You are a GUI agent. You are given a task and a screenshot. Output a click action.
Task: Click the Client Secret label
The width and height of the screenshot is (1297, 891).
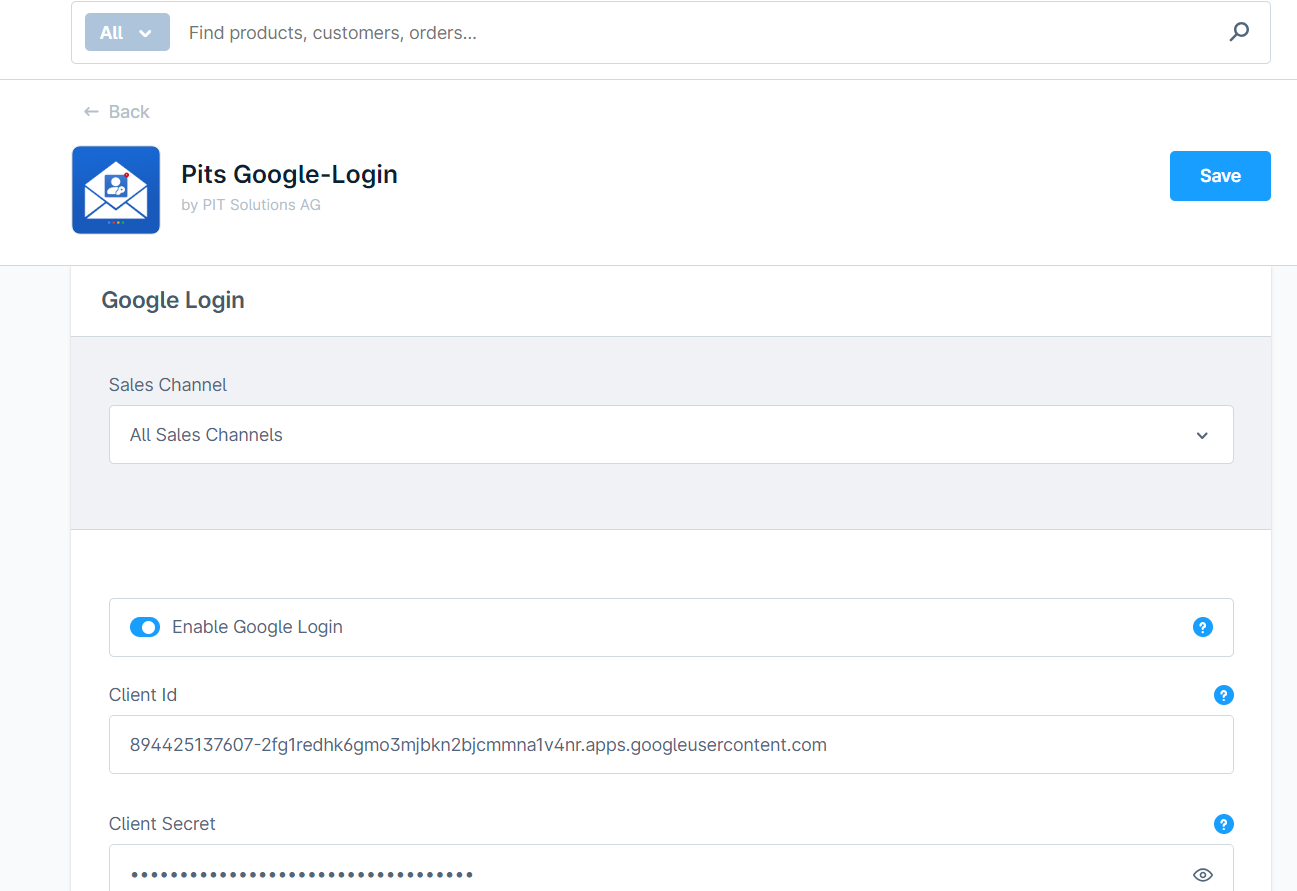[x=162, y=824]
